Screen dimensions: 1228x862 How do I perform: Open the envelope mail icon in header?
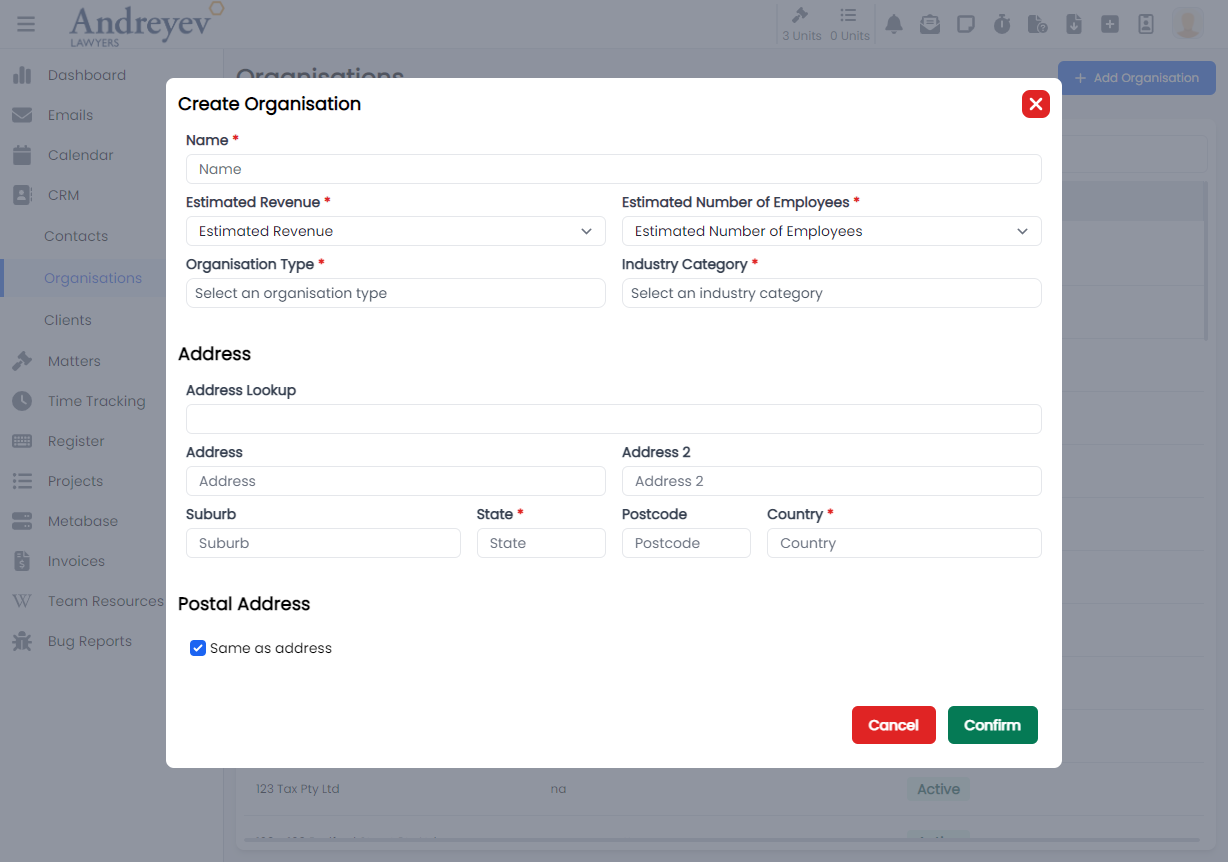click(x=930, y=24)
